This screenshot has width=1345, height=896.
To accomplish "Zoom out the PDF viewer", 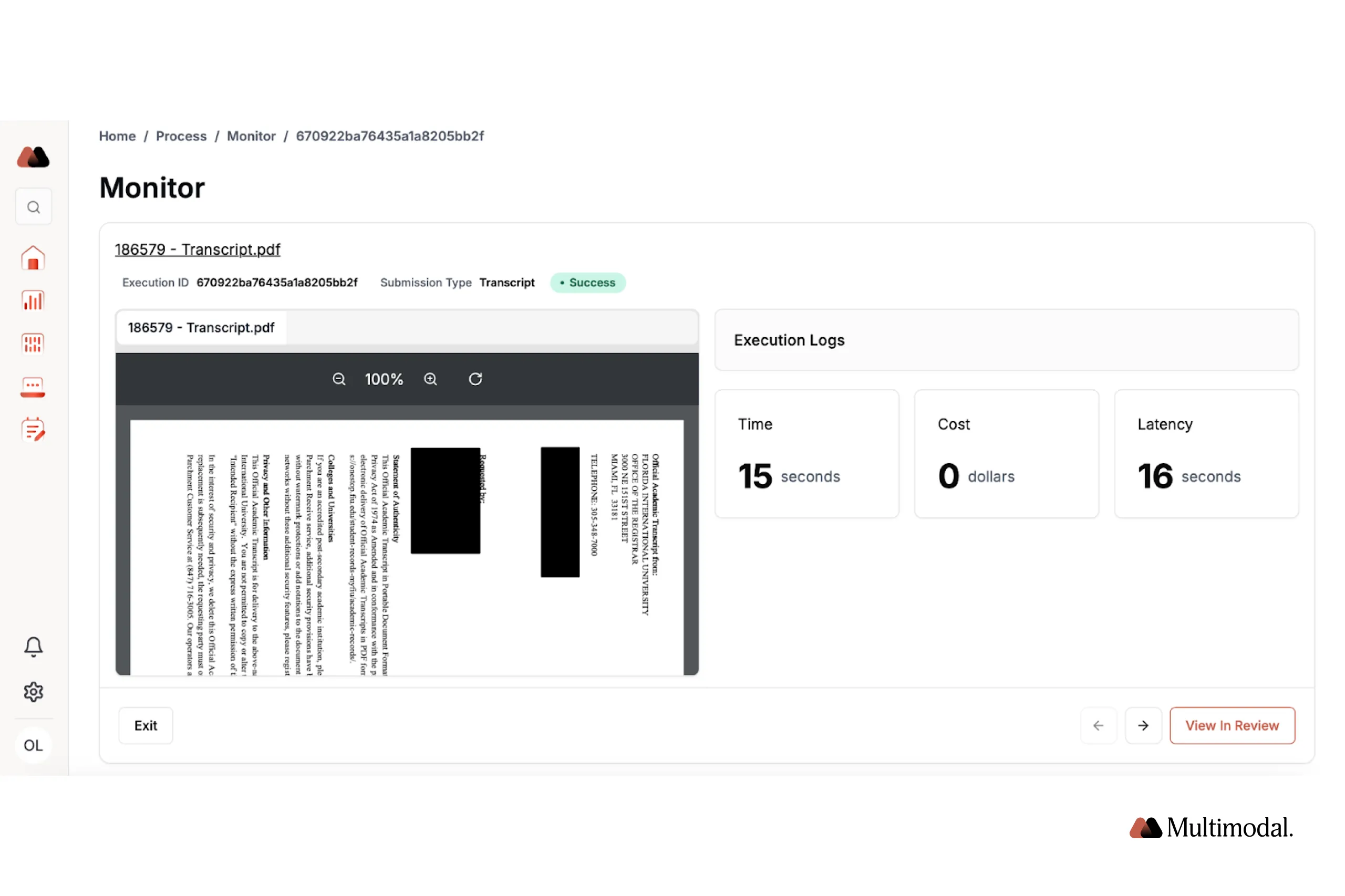I will tap(339, 379).
